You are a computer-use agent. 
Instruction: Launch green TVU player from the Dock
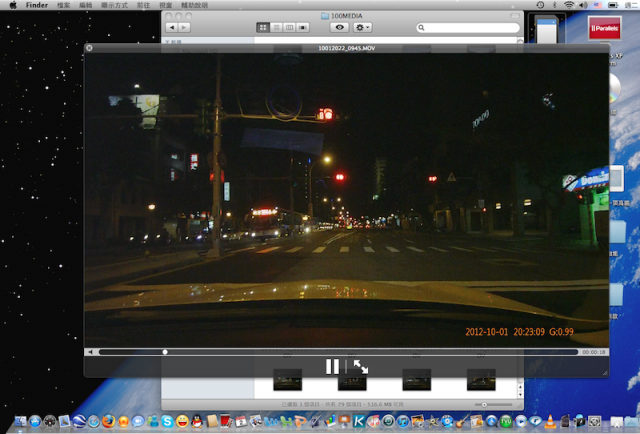(x=506, y=421)
